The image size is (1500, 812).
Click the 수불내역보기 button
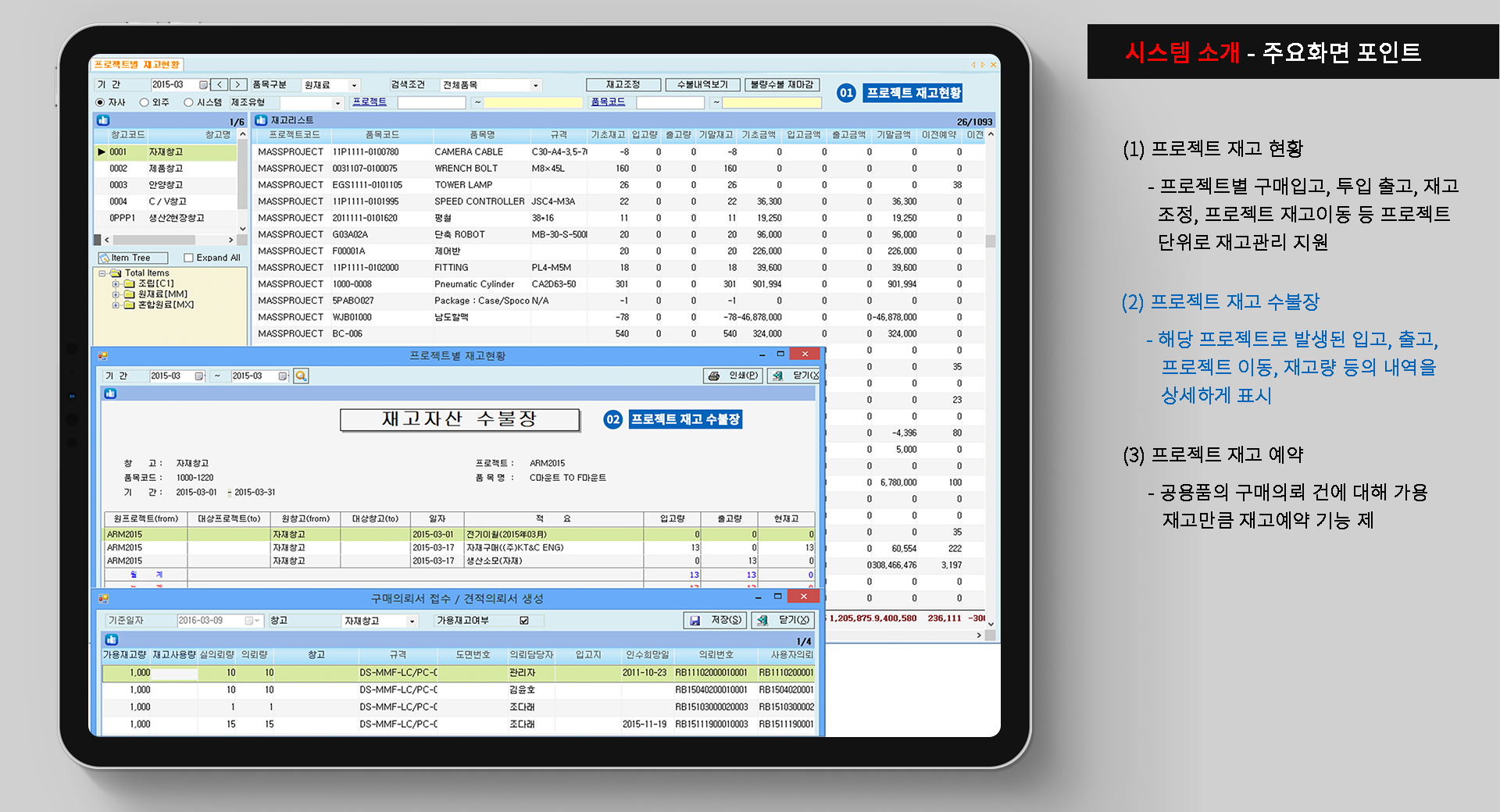(702, 84)
